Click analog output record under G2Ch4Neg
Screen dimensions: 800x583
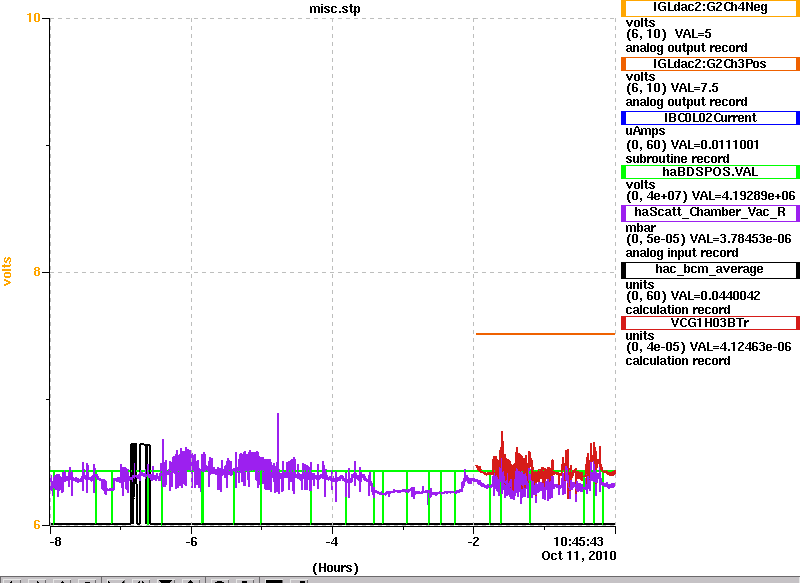coord(687,48)
